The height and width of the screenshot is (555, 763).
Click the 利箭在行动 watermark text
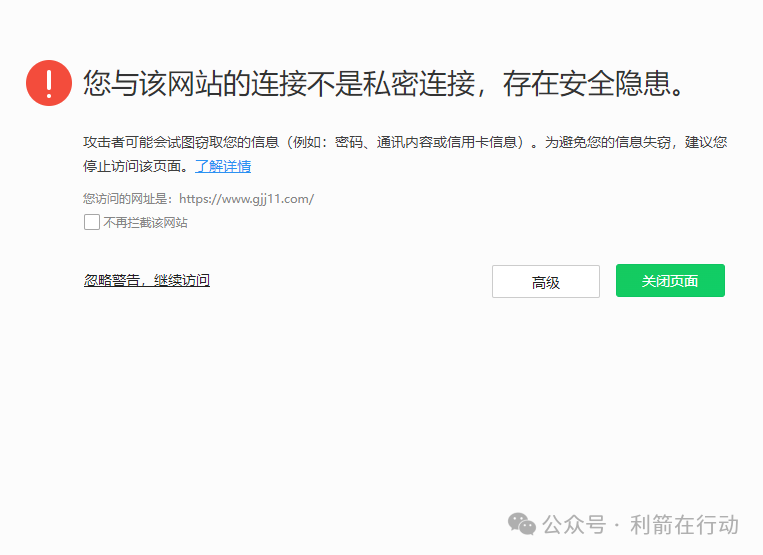684,525
